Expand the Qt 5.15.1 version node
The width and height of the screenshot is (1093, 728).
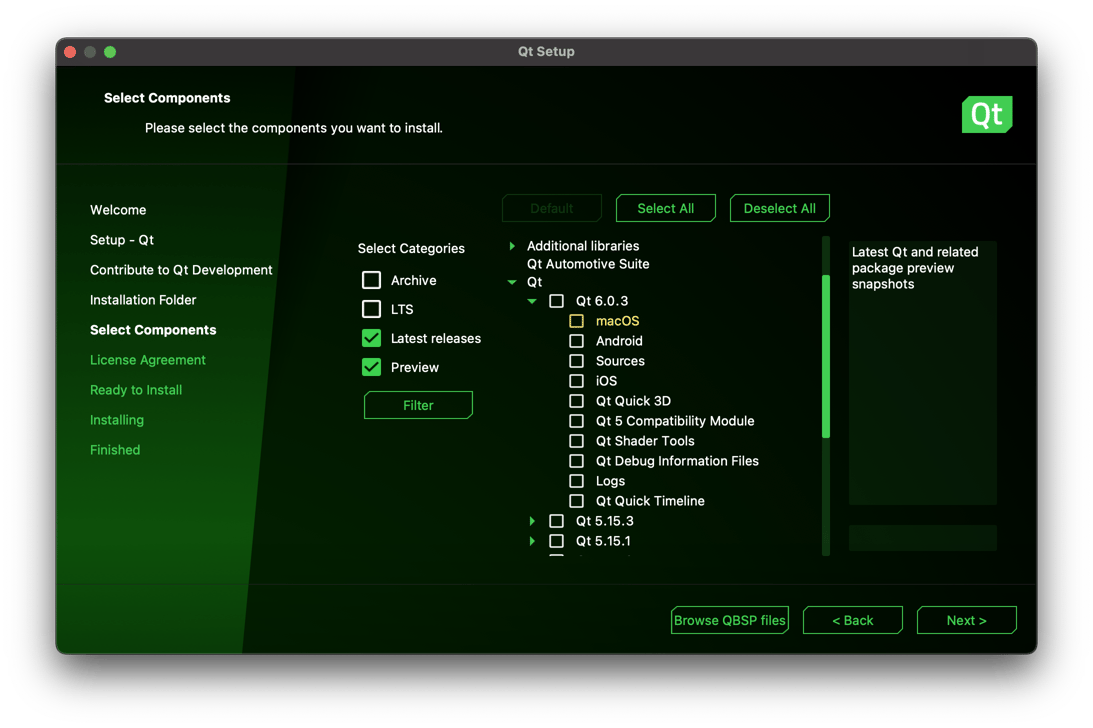pyautogui.click(x=532, y=541)
